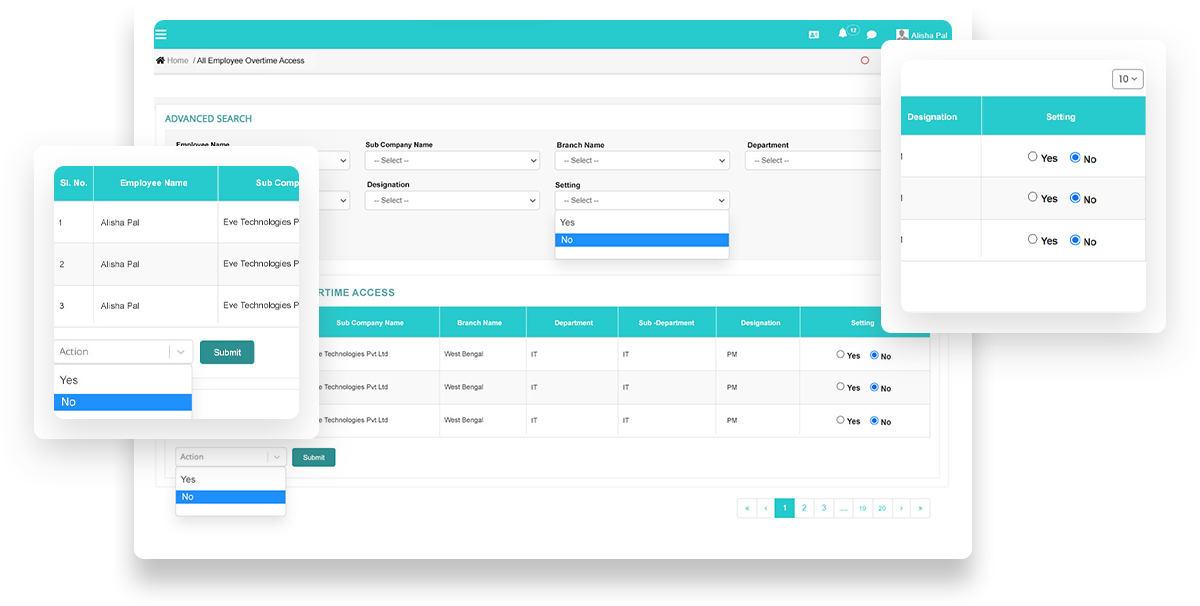This screenshot has width=1200, height=606.
Task: Click Submit button in the left panel
Action: point(227,352)
